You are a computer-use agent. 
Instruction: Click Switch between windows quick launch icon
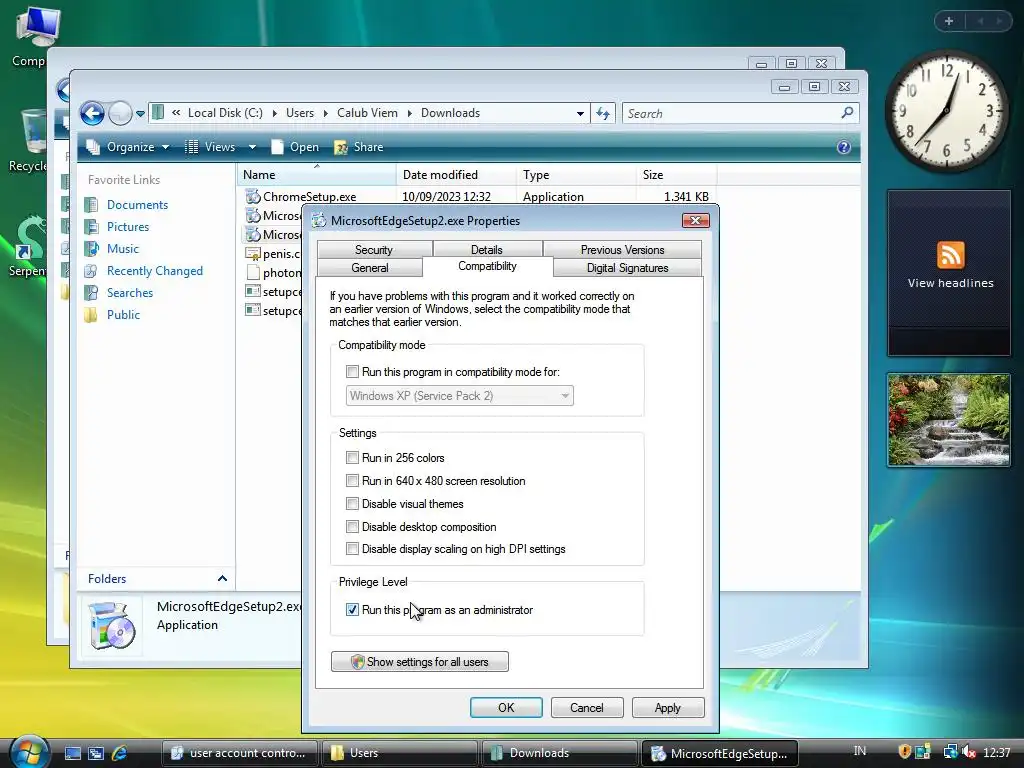[96, 754]
